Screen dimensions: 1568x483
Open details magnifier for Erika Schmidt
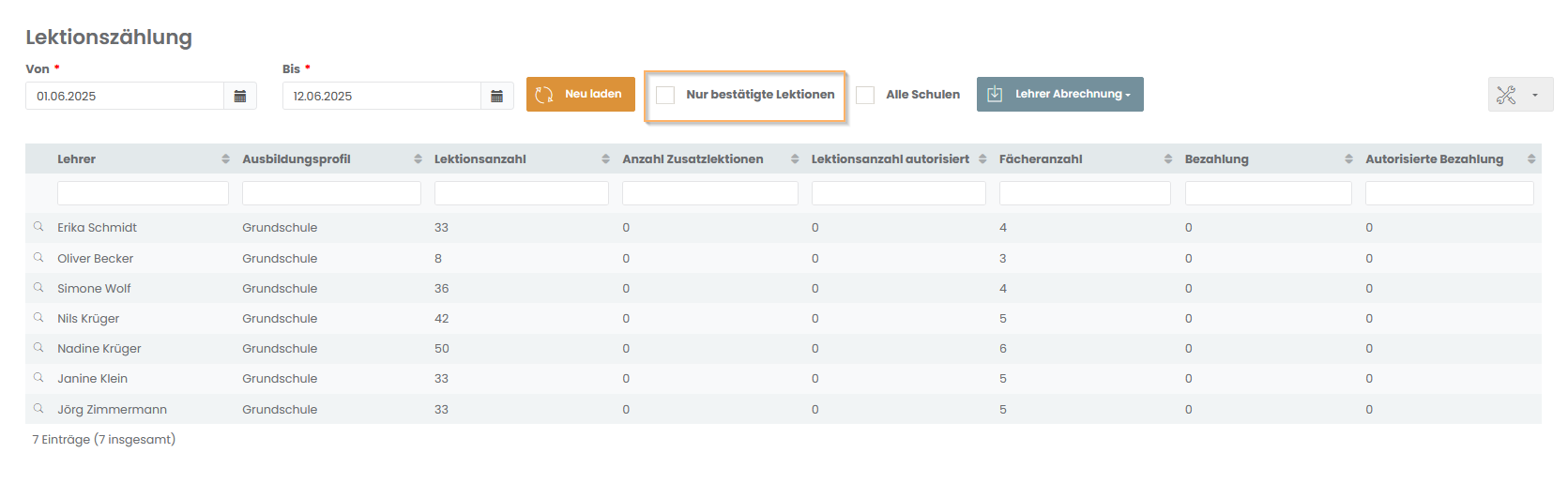point(38,227)
